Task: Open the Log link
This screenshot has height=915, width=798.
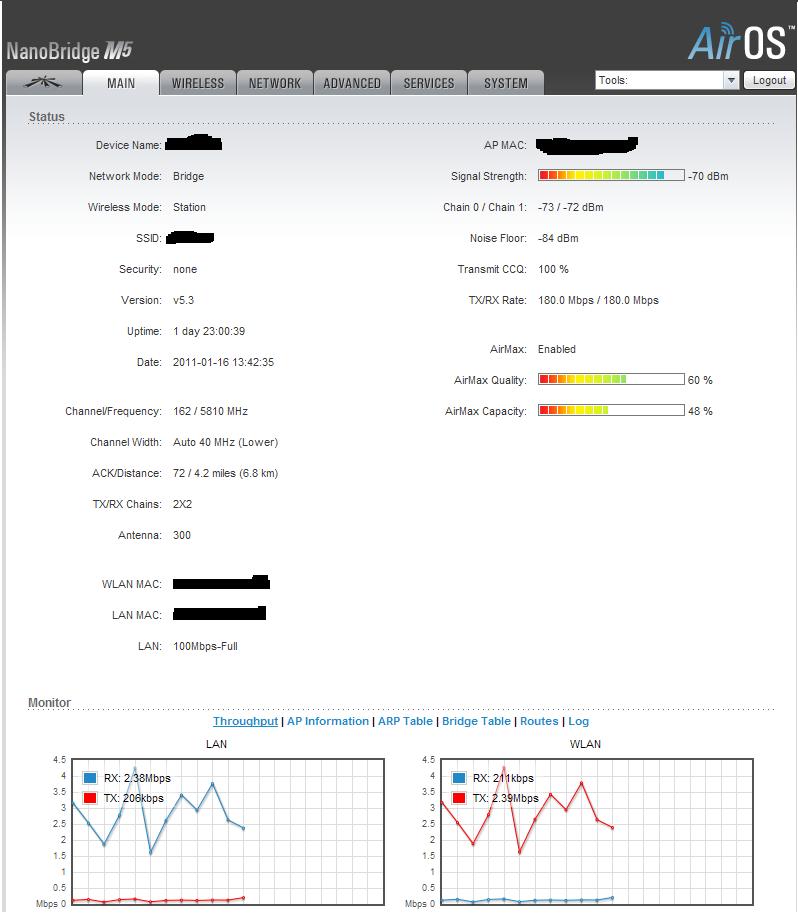Action: tap(579, 721)
